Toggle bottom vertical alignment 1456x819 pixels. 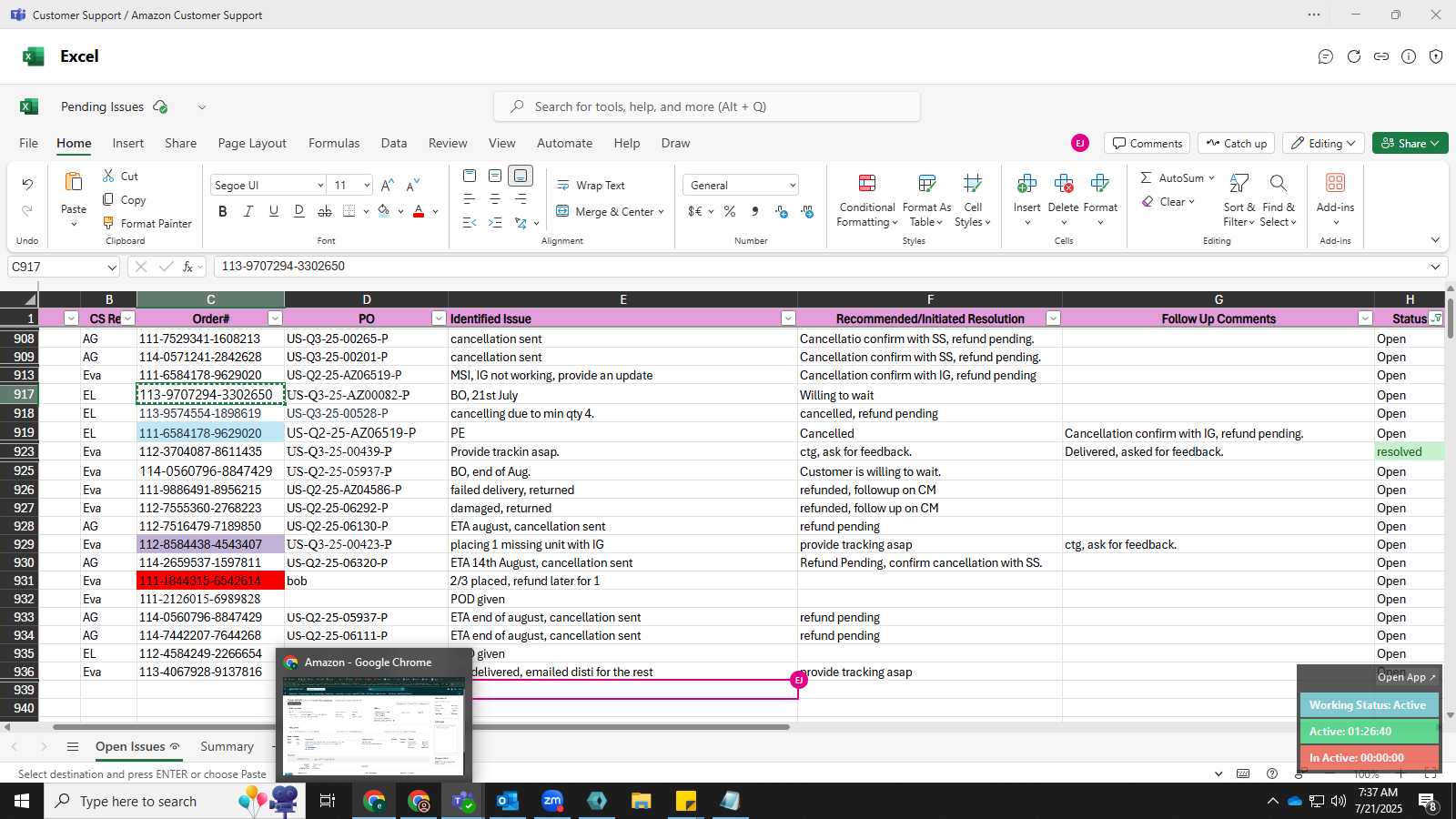pos(521,176)
